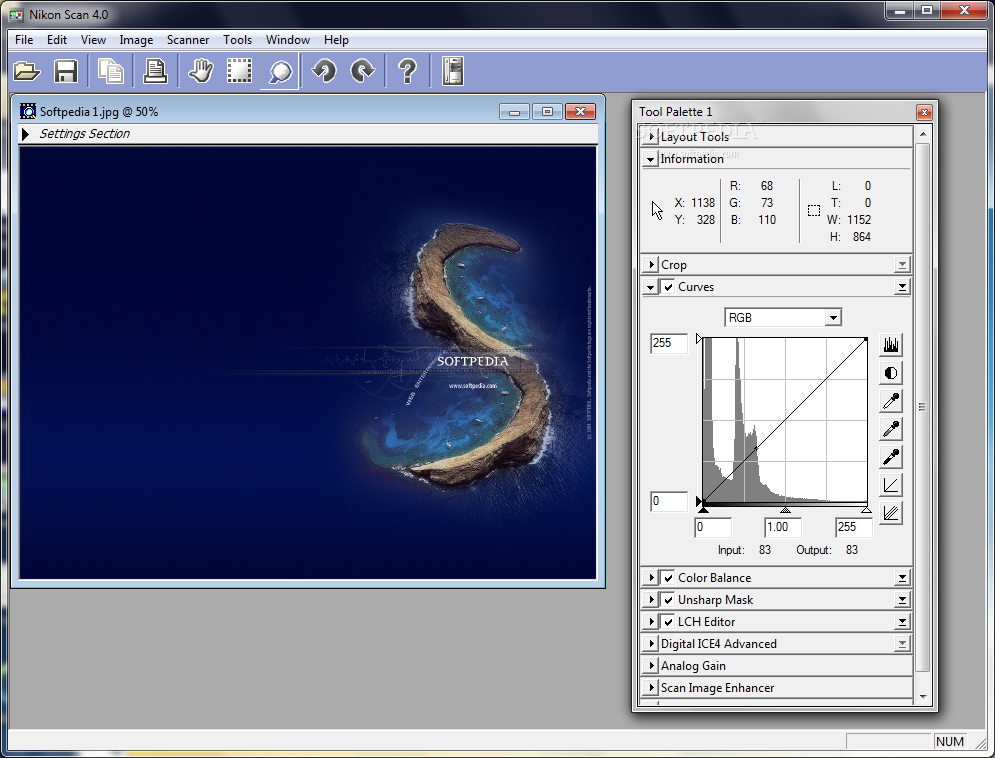Image resolution: width=995 pixels, height=758 pixels.
Task: Collapse the Curves section
Action: point(650,287)
